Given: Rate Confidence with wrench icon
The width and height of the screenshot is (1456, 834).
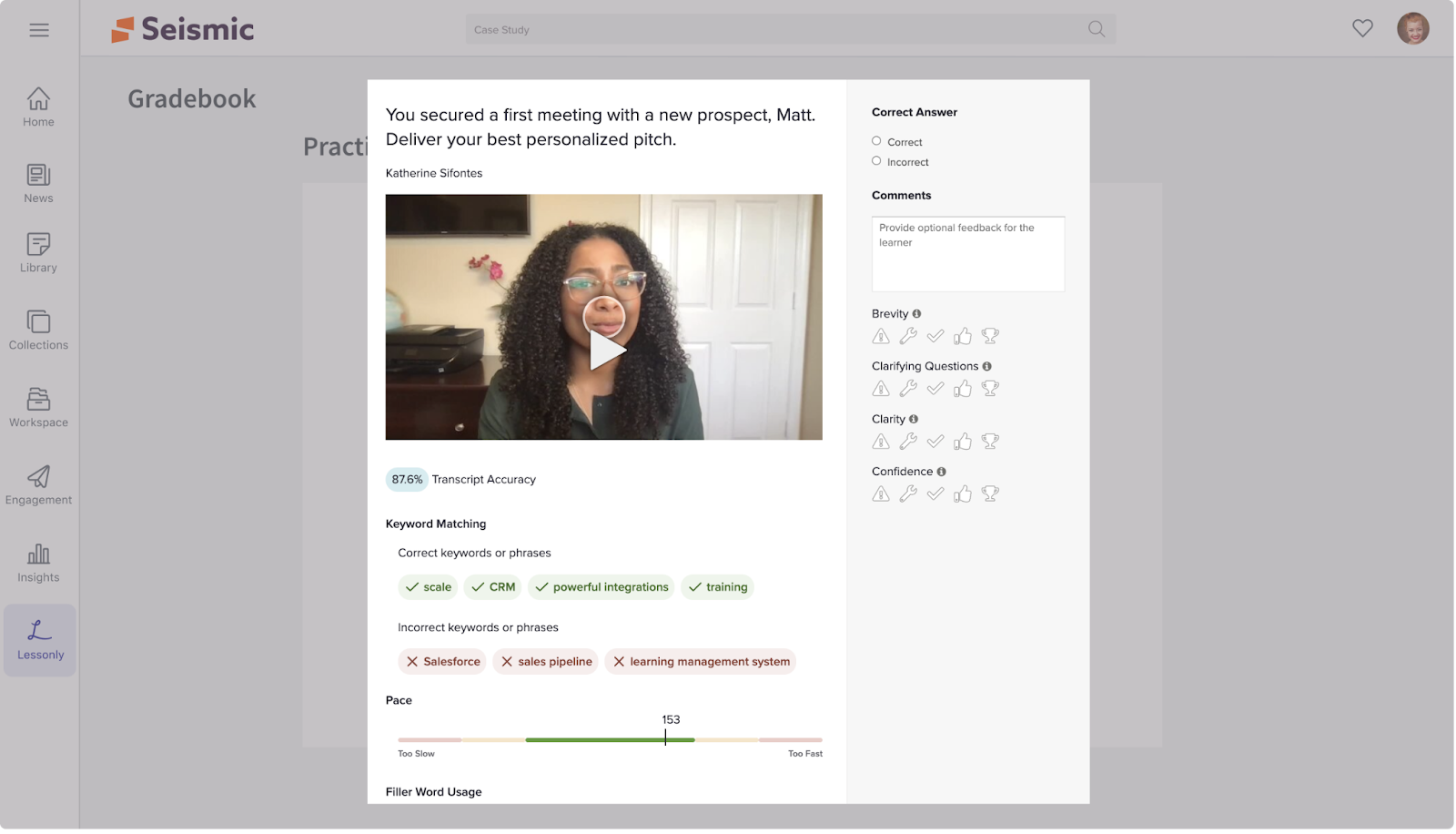Looking at the screenshot, I should pos(909,494).
